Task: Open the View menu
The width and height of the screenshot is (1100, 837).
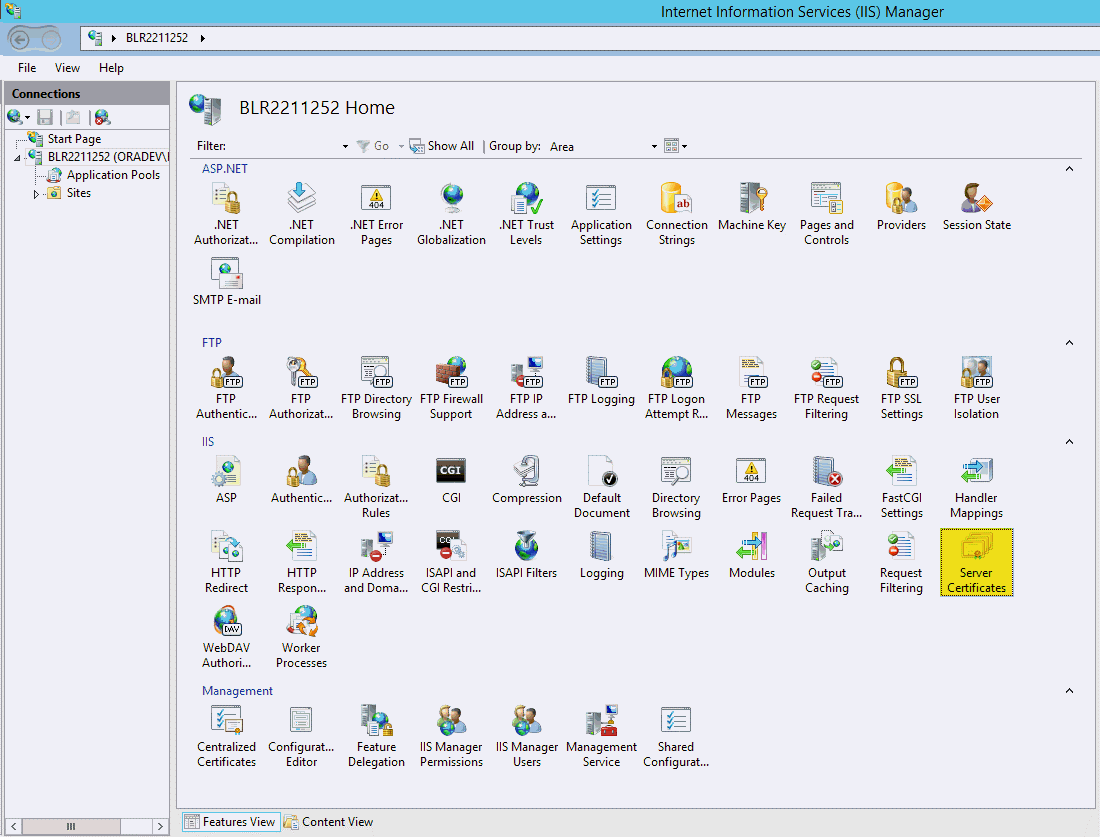Action: coord(67,67)
